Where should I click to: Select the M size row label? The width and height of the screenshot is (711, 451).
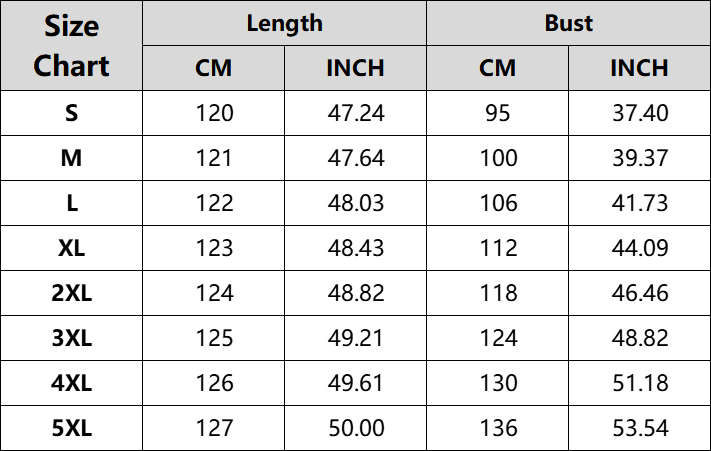pos(72,158)
